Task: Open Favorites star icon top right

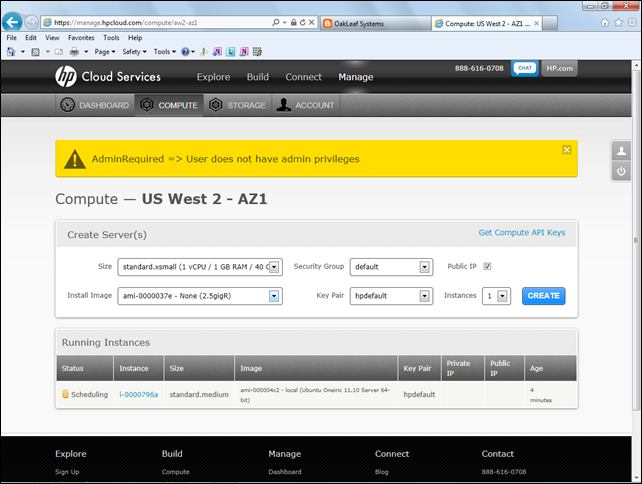Action: click(x=618, y=23)
